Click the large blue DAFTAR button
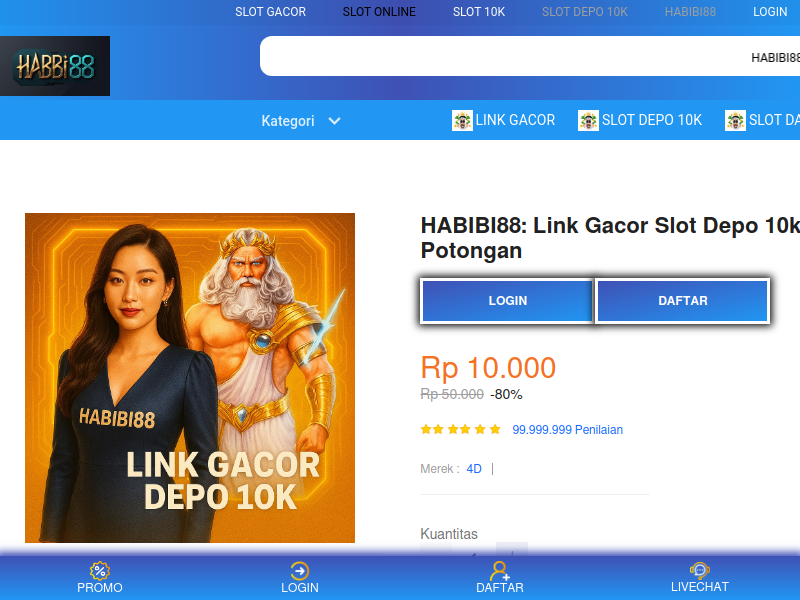Screen dimensions: 800x600 [x=683, y=301]
